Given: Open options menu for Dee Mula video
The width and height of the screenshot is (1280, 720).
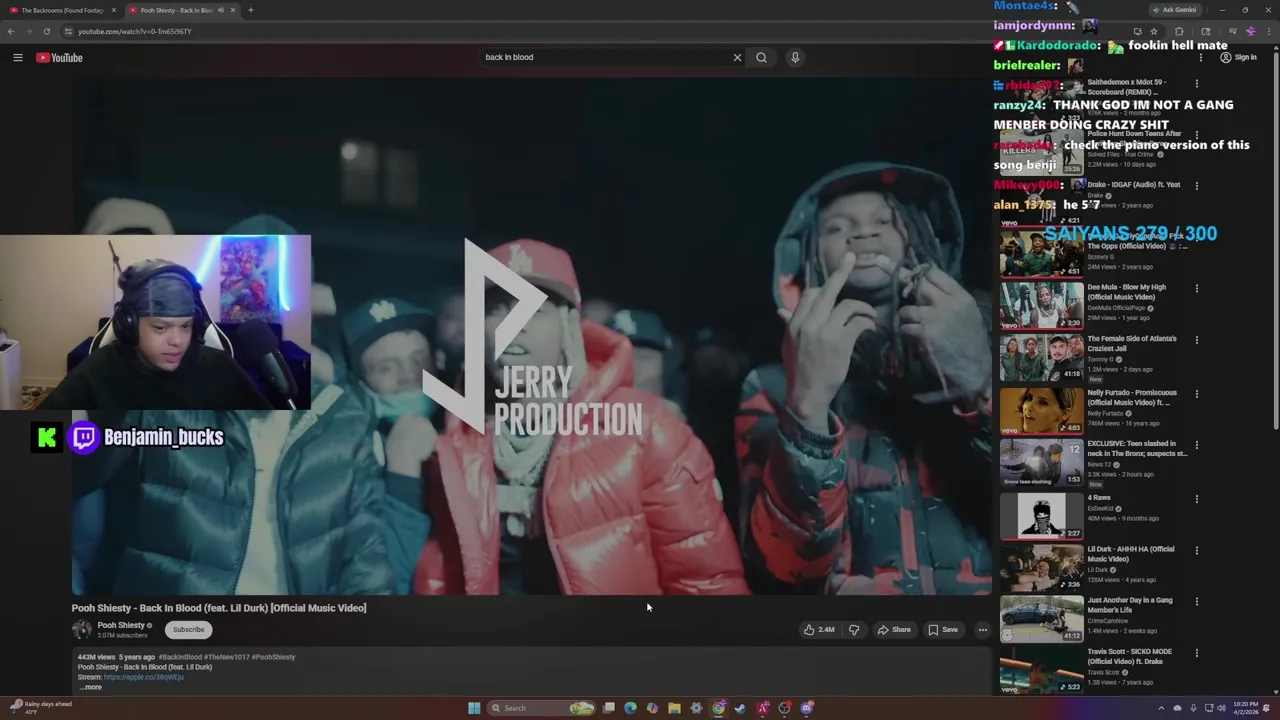Looking at the screenshot, I should 1196,289.
